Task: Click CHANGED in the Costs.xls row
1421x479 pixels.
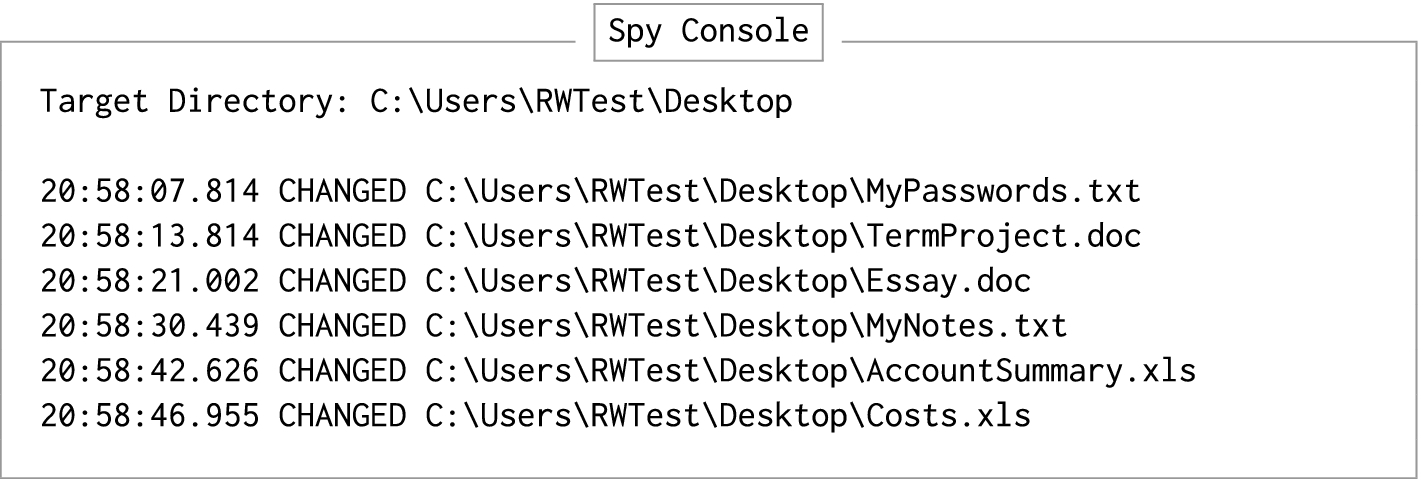Action: point(342,416)
